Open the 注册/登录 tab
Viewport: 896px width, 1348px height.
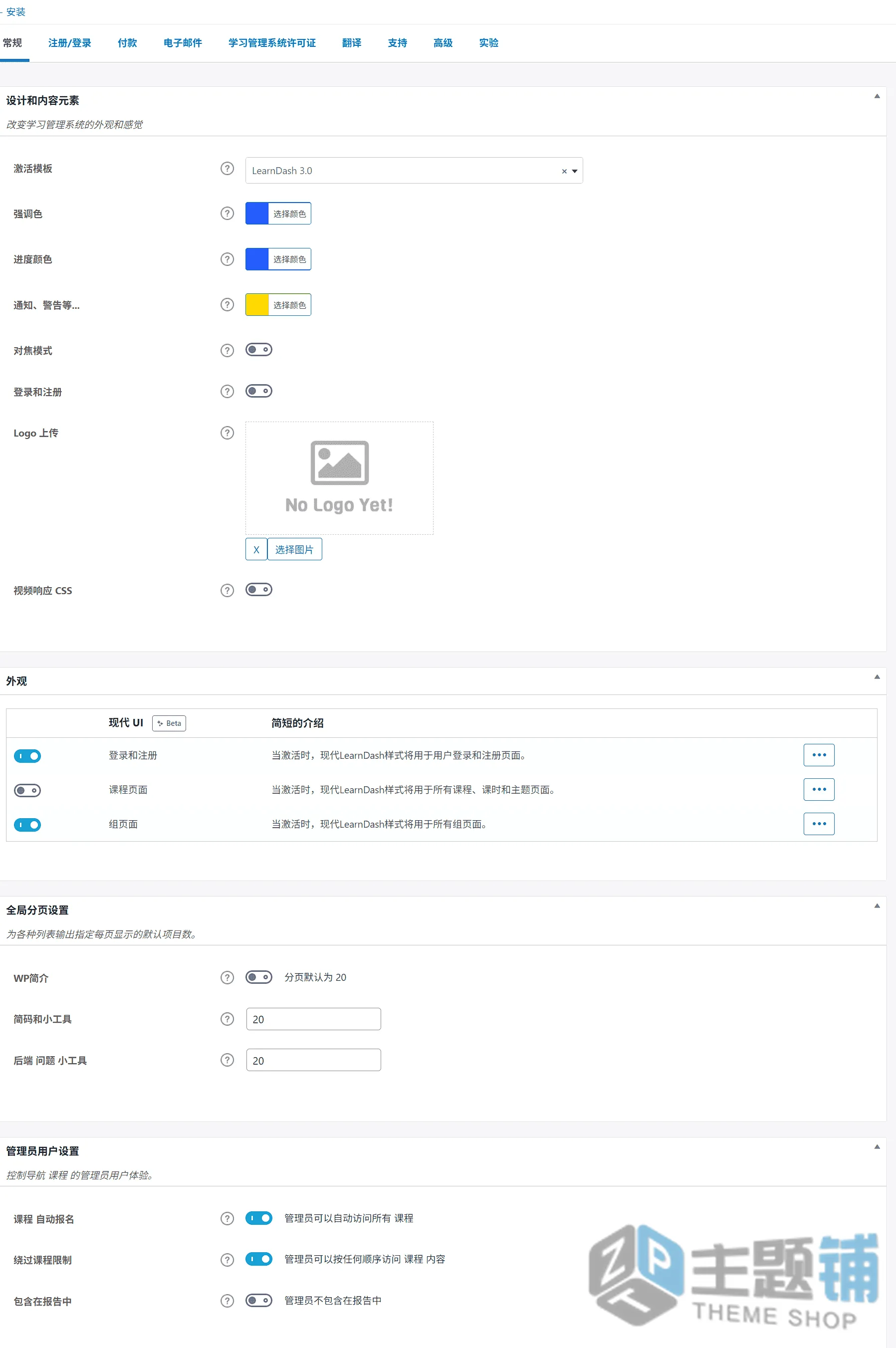pyautogui.click(x=70, y=43)
